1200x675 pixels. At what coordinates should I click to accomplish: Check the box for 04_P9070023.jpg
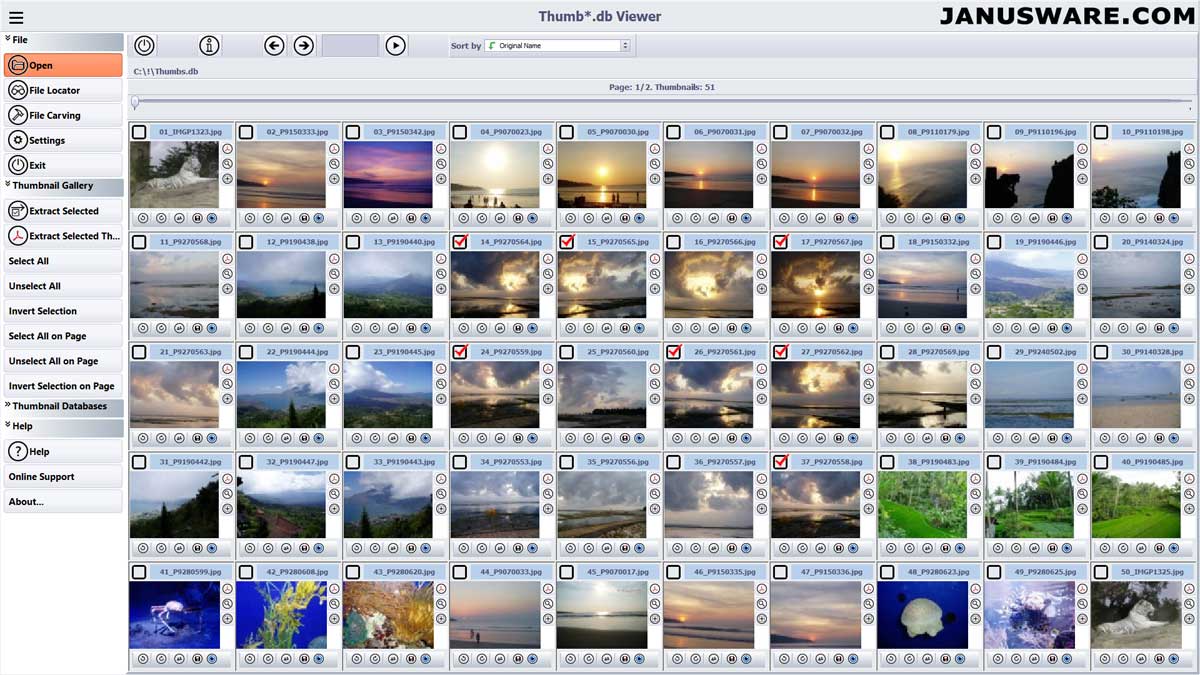460,132
